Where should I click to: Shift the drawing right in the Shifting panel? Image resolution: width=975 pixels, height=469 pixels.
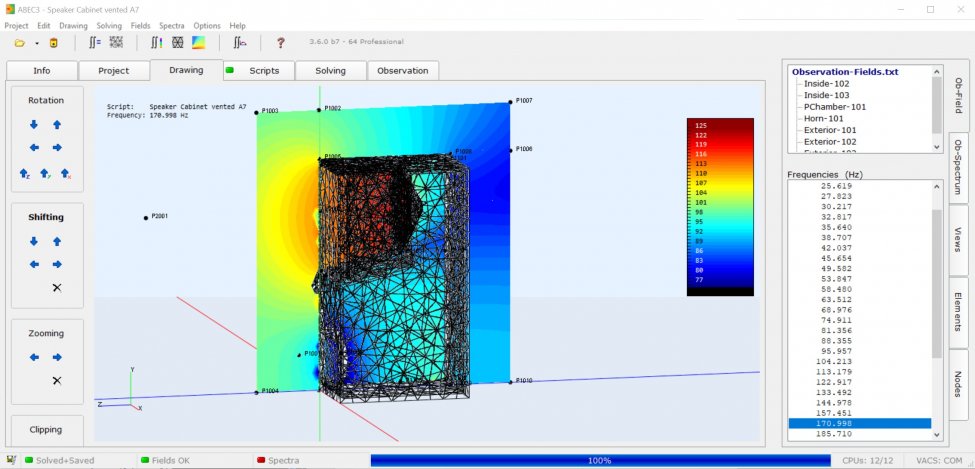pyautogui.click(x=57, y=264)
